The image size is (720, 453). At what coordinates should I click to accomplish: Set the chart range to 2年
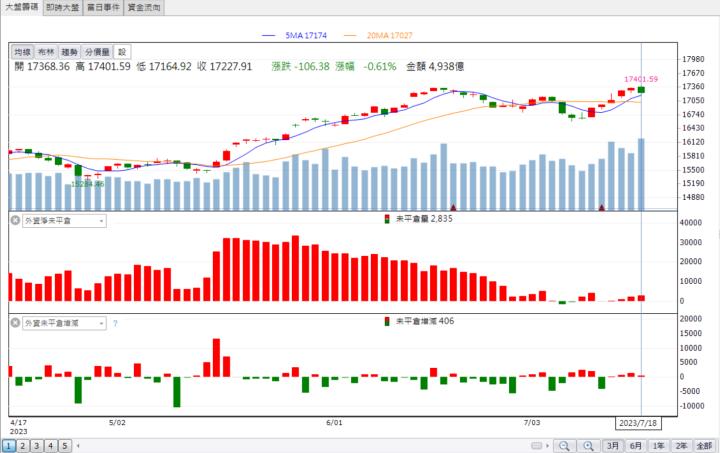pyautogui.click(x=681, y=446)
